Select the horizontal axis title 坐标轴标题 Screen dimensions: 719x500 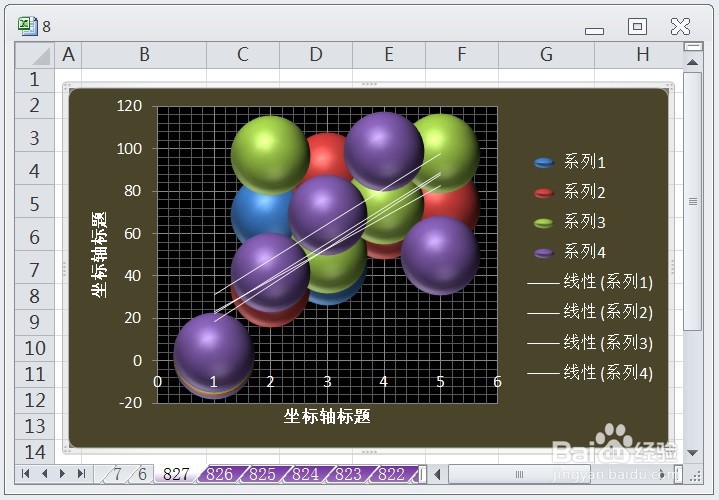327,417
